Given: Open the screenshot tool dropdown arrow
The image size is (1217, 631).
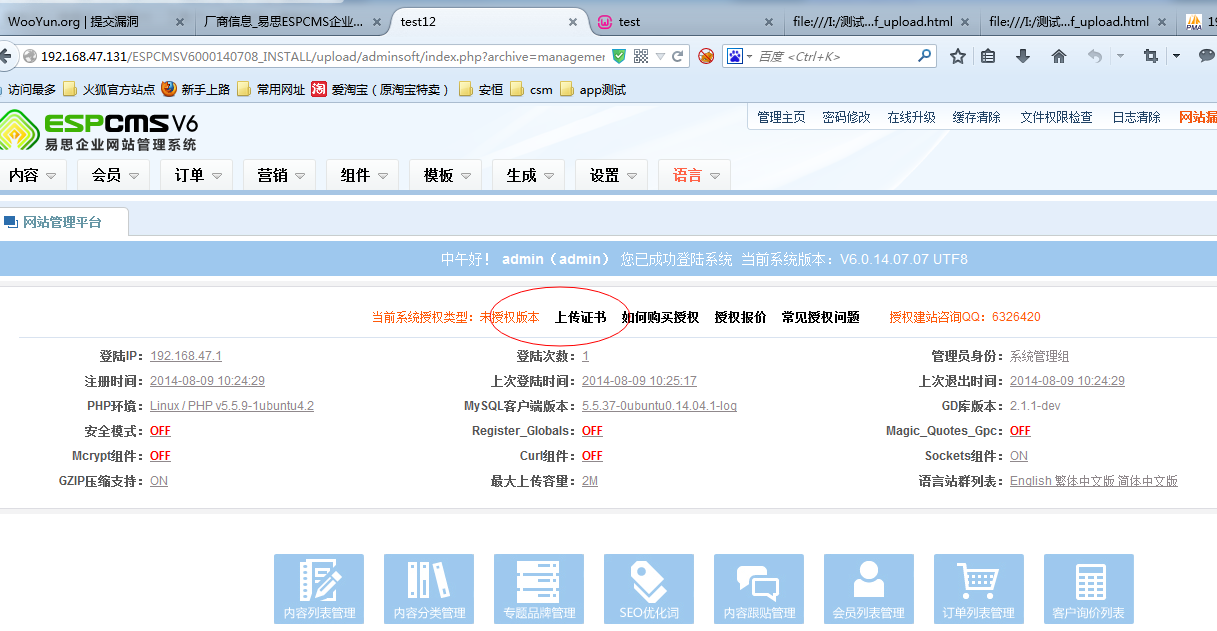Looking at the screenshot, I should (x=1176, y=56).
